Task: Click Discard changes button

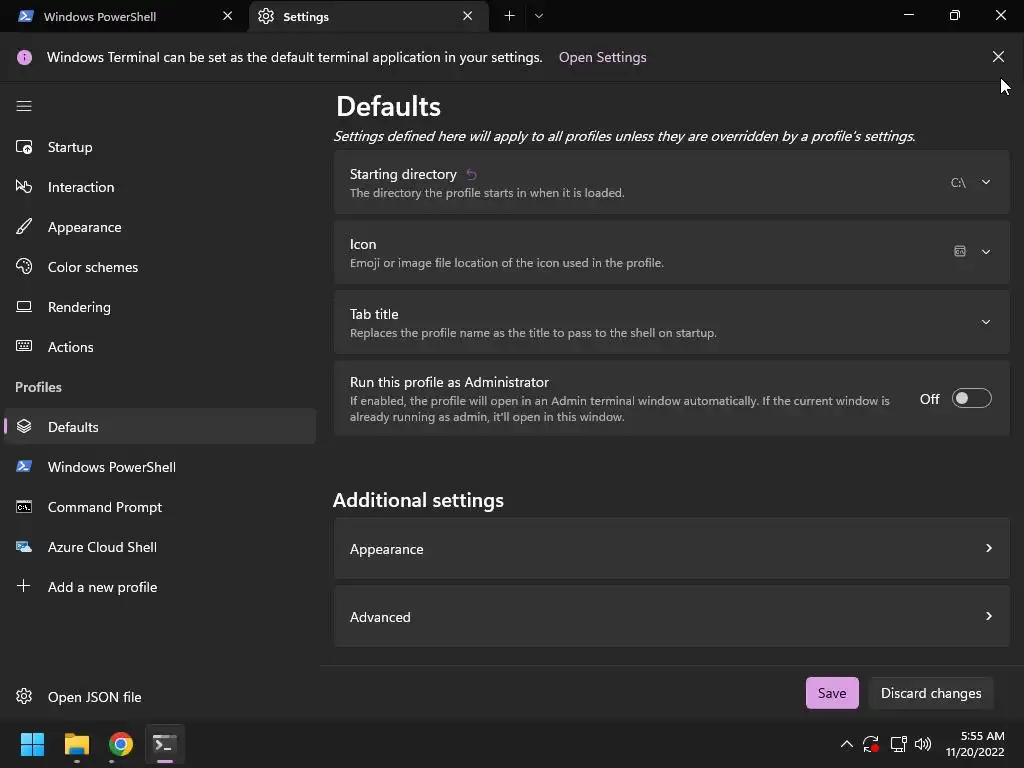Action: [931, 693]
